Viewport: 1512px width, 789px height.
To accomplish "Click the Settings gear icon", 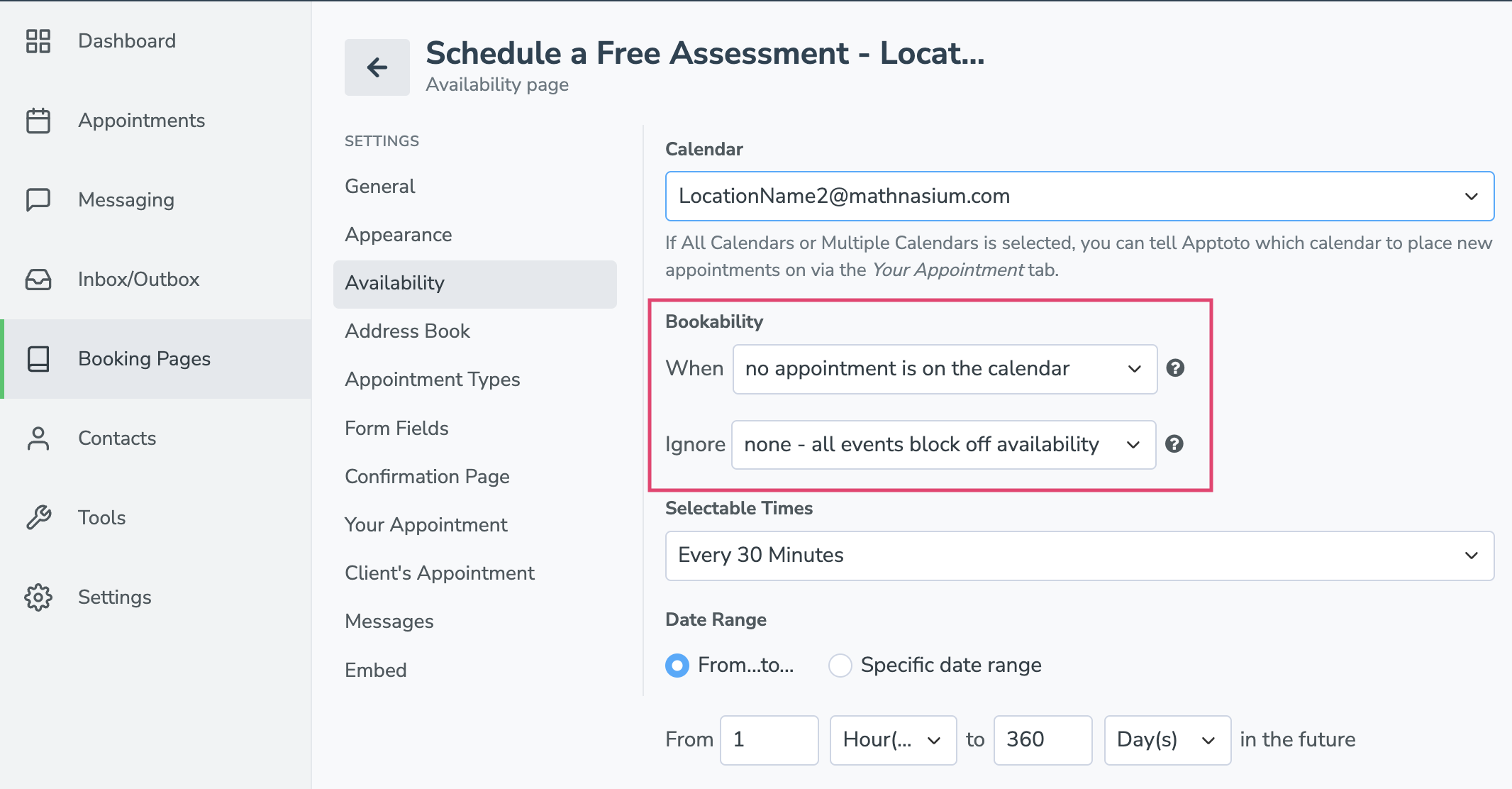I will 38,597.
